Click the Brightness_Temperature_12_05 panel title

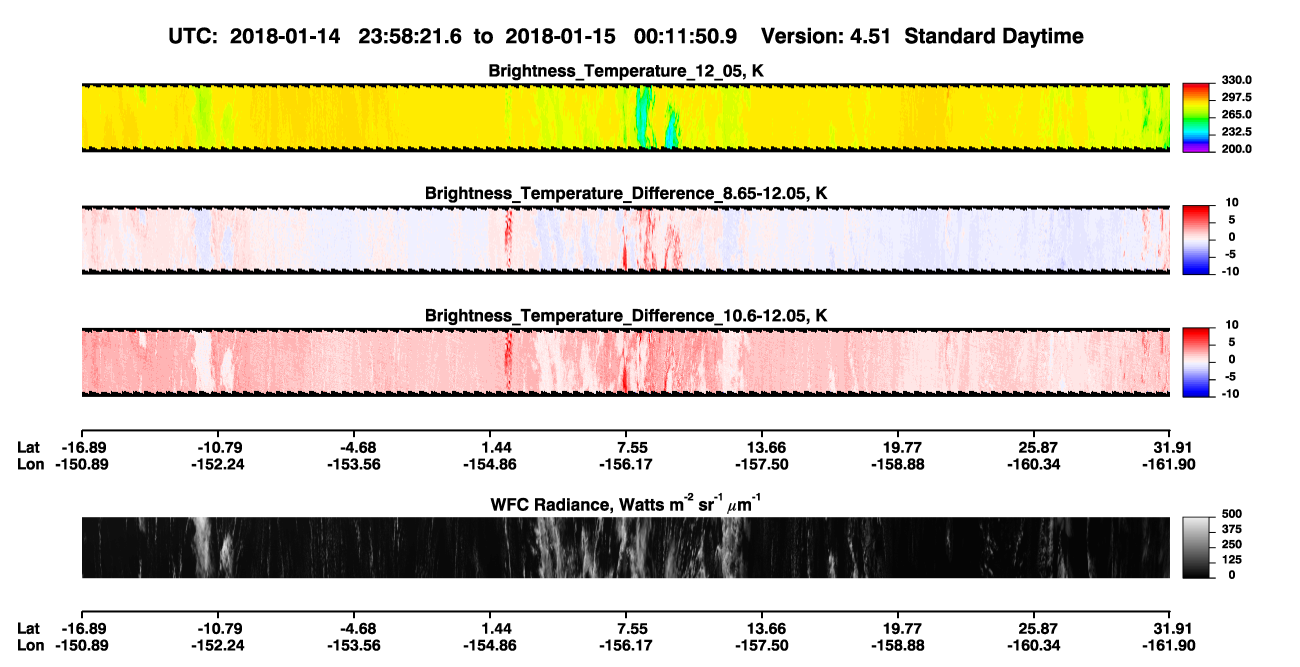pyautogui.click(x=626, y=71)
